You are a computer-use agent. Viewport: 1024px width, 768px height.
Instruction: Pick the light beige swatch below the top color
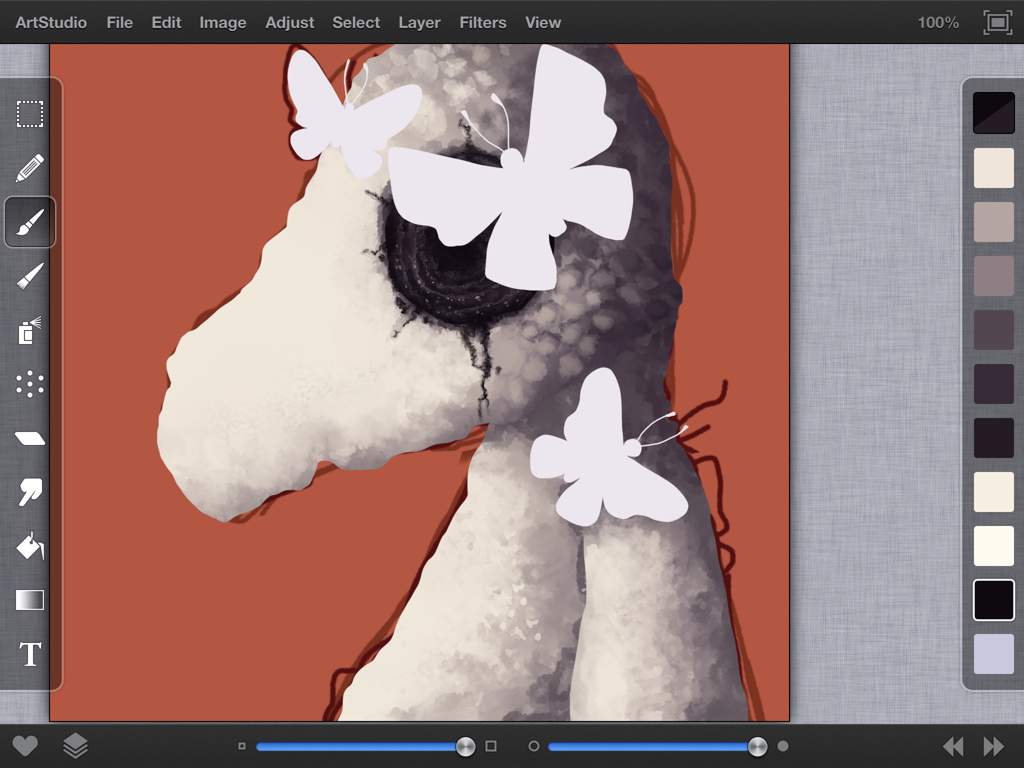click(993, 167)
